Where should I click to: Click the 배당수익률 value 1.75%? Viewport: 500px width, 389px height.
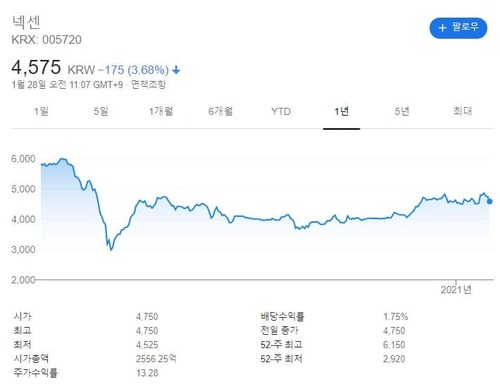pyautogui.click(x=395, y=317)
